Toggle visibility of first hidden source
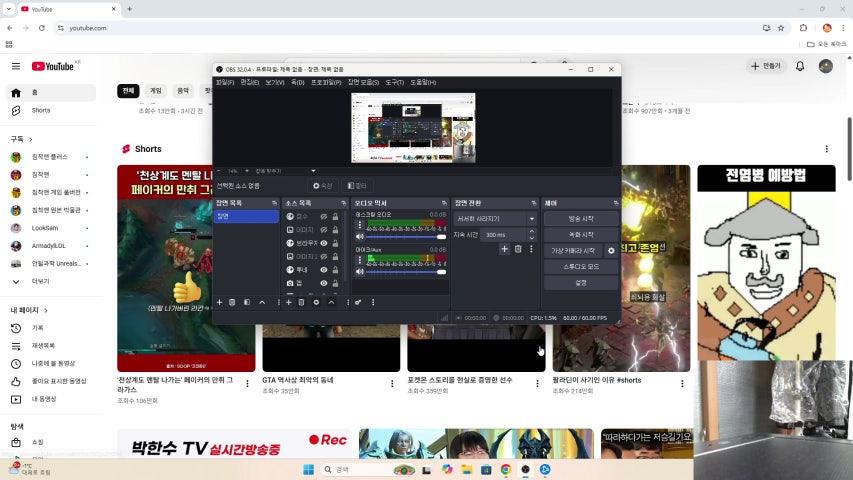Screen dimensions: 853x480 coord(324,216)
